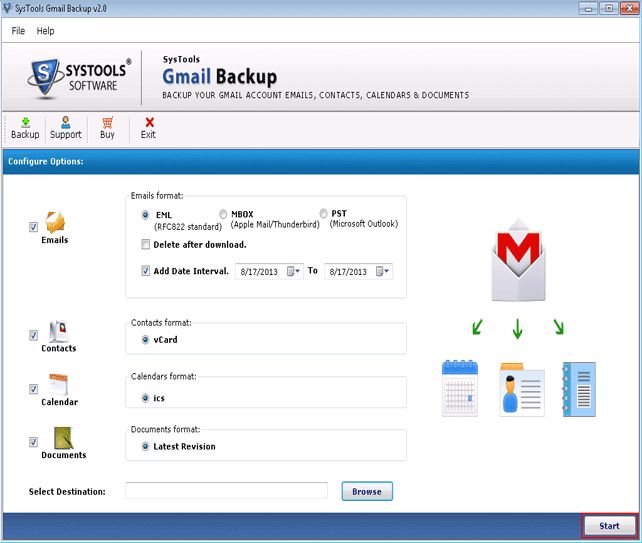Click the (RFC822 standard) caption
Image resolution: width=642 pixels, height=543 pixels.
[x=188, y=226]
